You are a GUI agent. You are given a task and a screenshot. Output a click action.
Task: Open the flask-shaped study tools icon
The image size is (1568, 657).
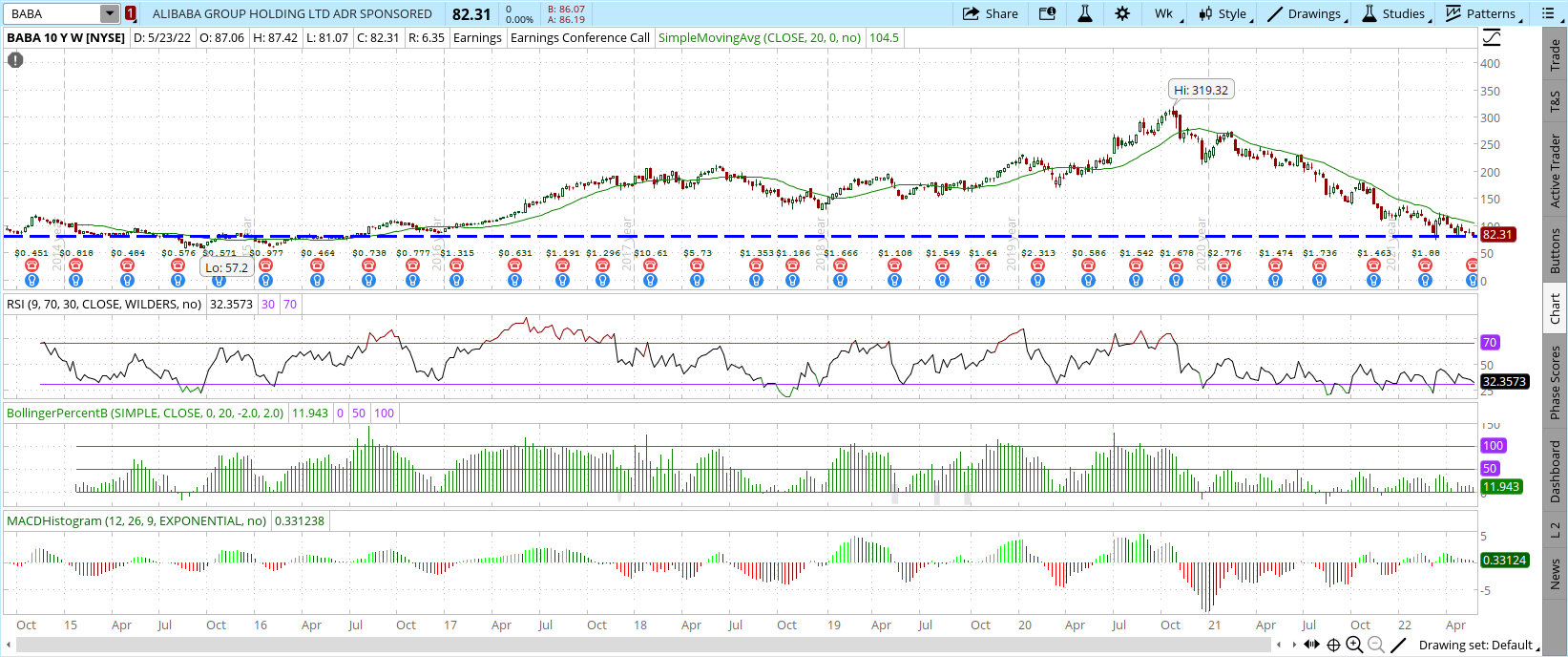pyautogui.click(x=1084, y=13)
